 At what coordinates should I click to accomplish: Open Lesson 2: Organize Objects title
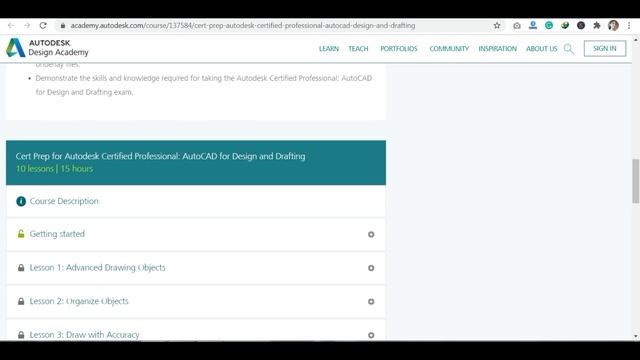click(x=79, y=301)
